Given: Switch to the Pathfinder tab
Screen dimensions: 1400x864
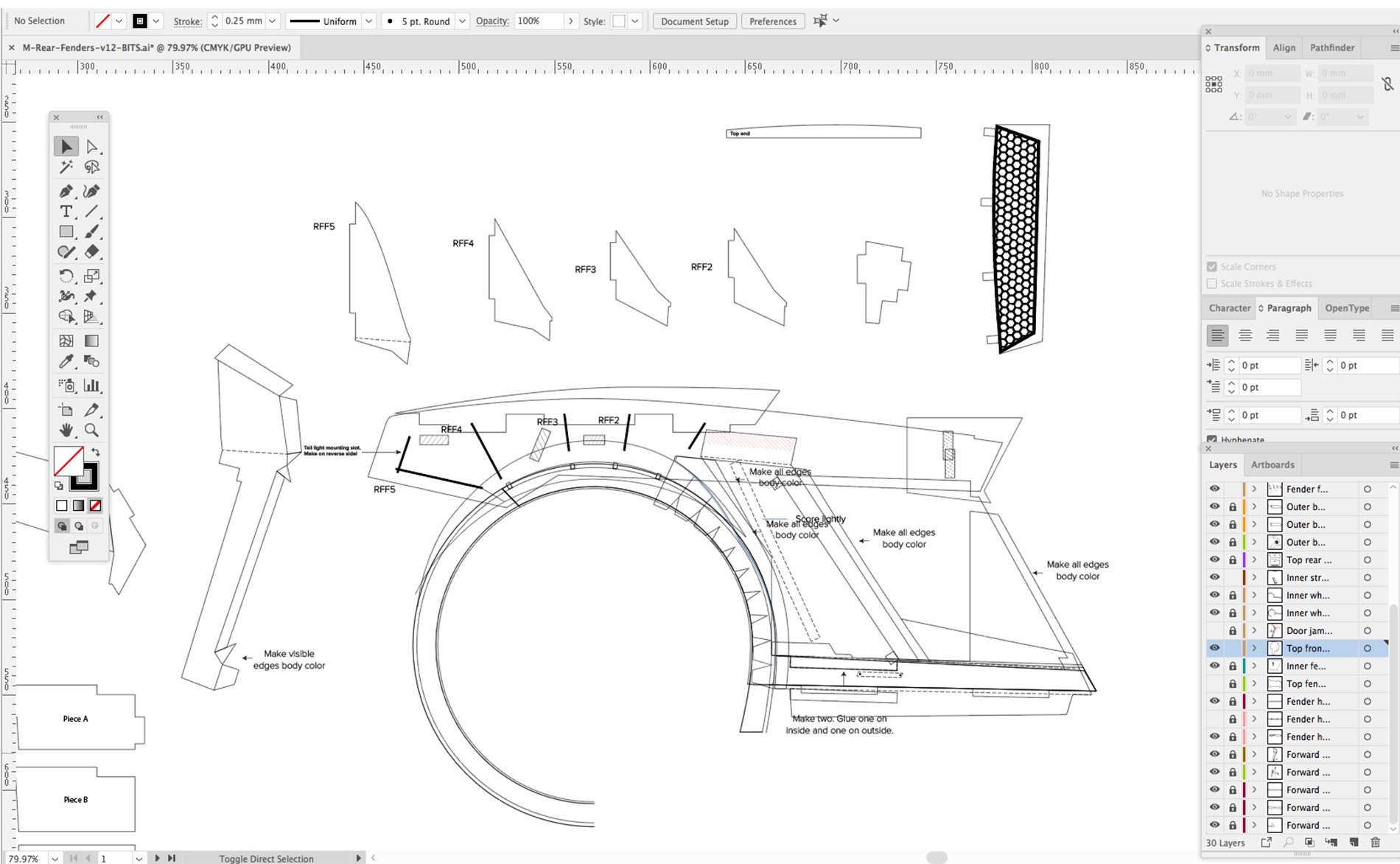Looking at the screenshot, I should (x=1331, y=47).
